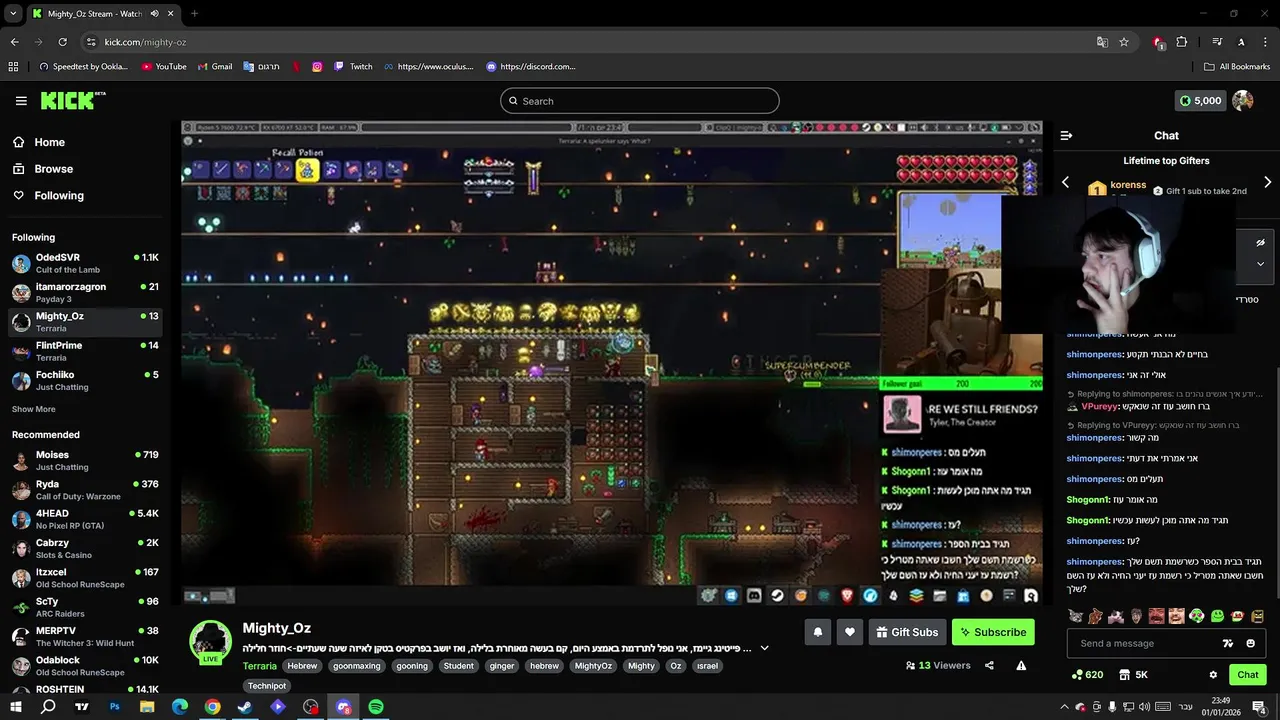Image resolution: width=1280 pixels, height=720 pixels.
Task: Follow Mighty_Oz with the heart button
Action: 850,632
